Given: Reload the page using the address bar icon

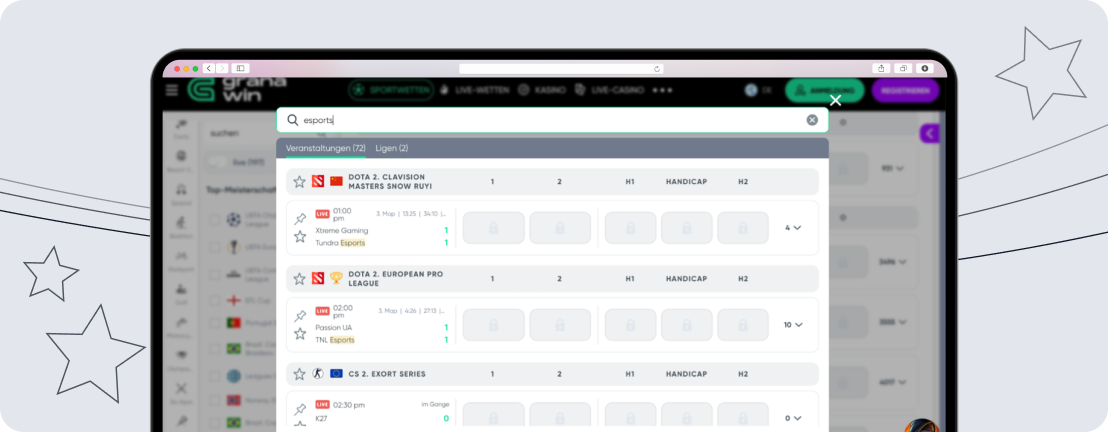Looking at the screenshot, I should pos(657,69).
